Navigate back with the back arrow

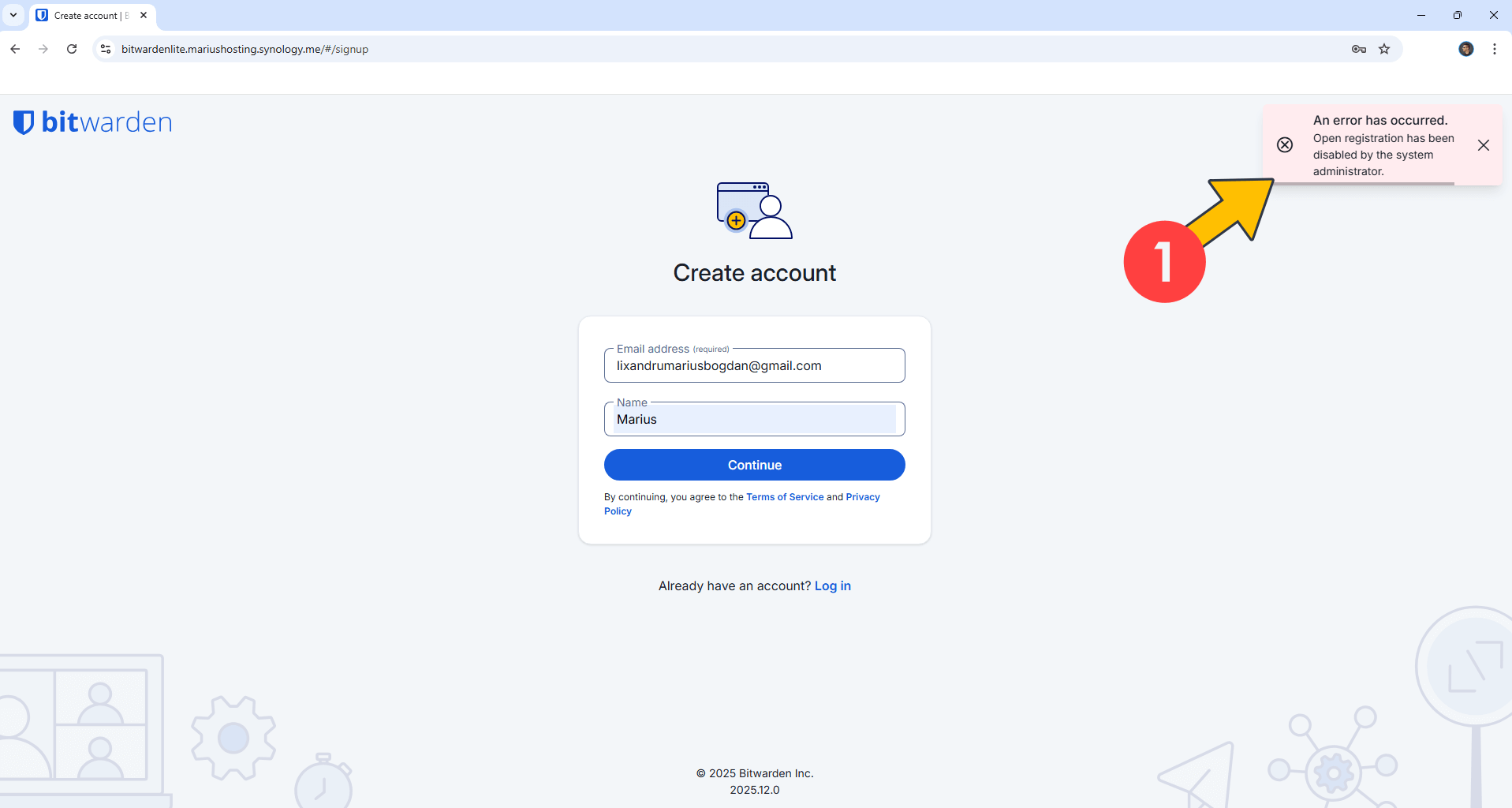click(x=15, y=49)
